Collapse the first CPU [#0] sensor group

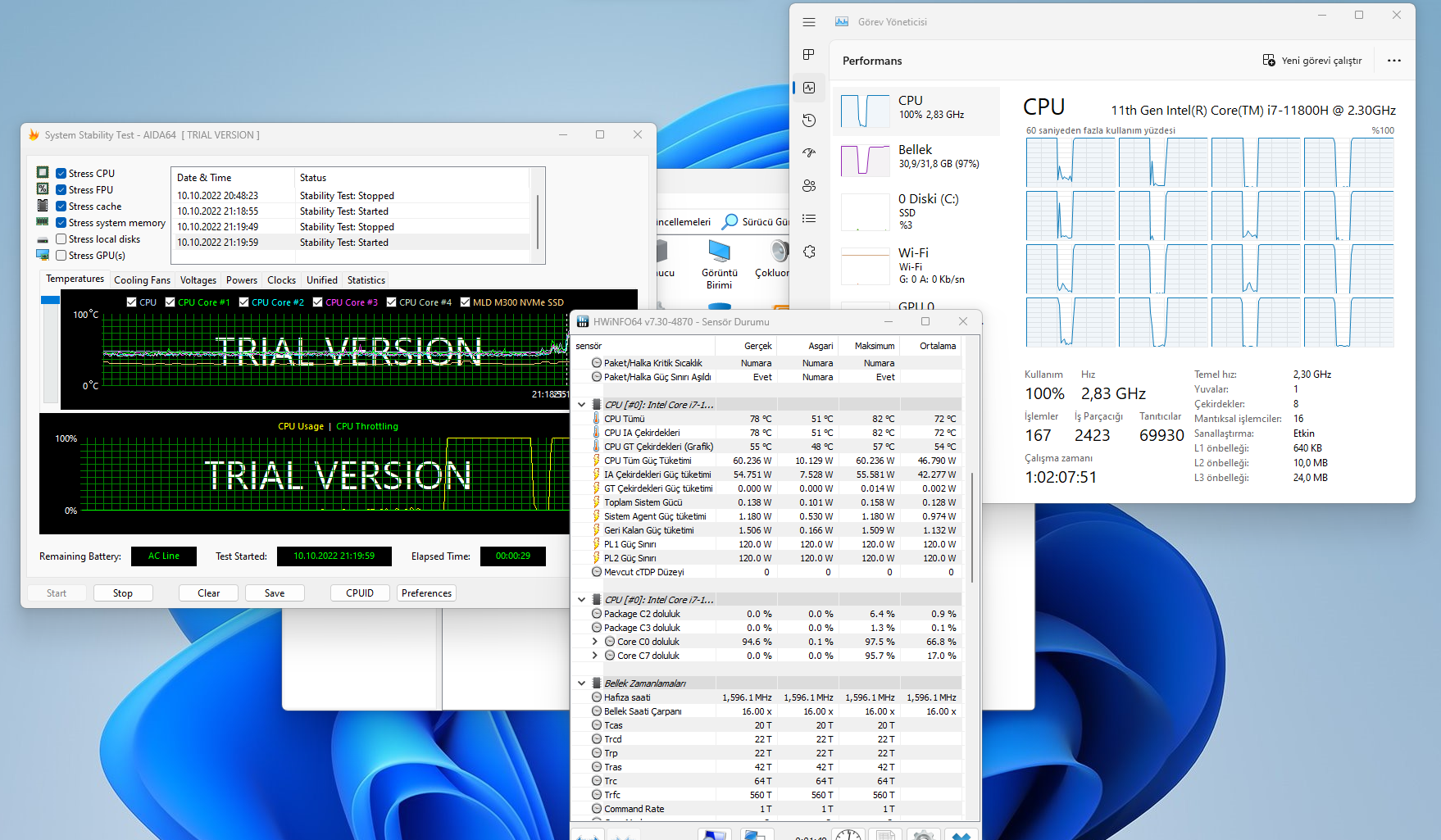coord(582,404)
